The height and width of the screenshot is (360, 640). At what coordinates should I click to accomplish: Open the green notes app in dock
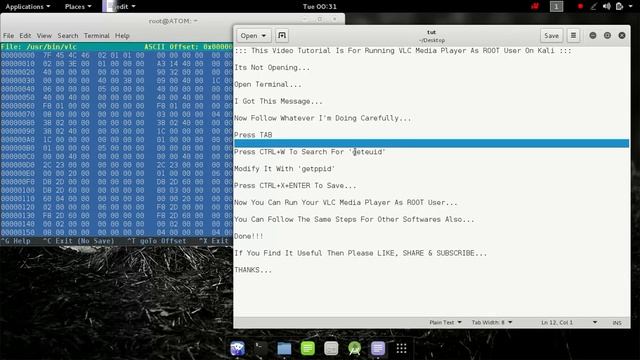[x=307, y=348]
